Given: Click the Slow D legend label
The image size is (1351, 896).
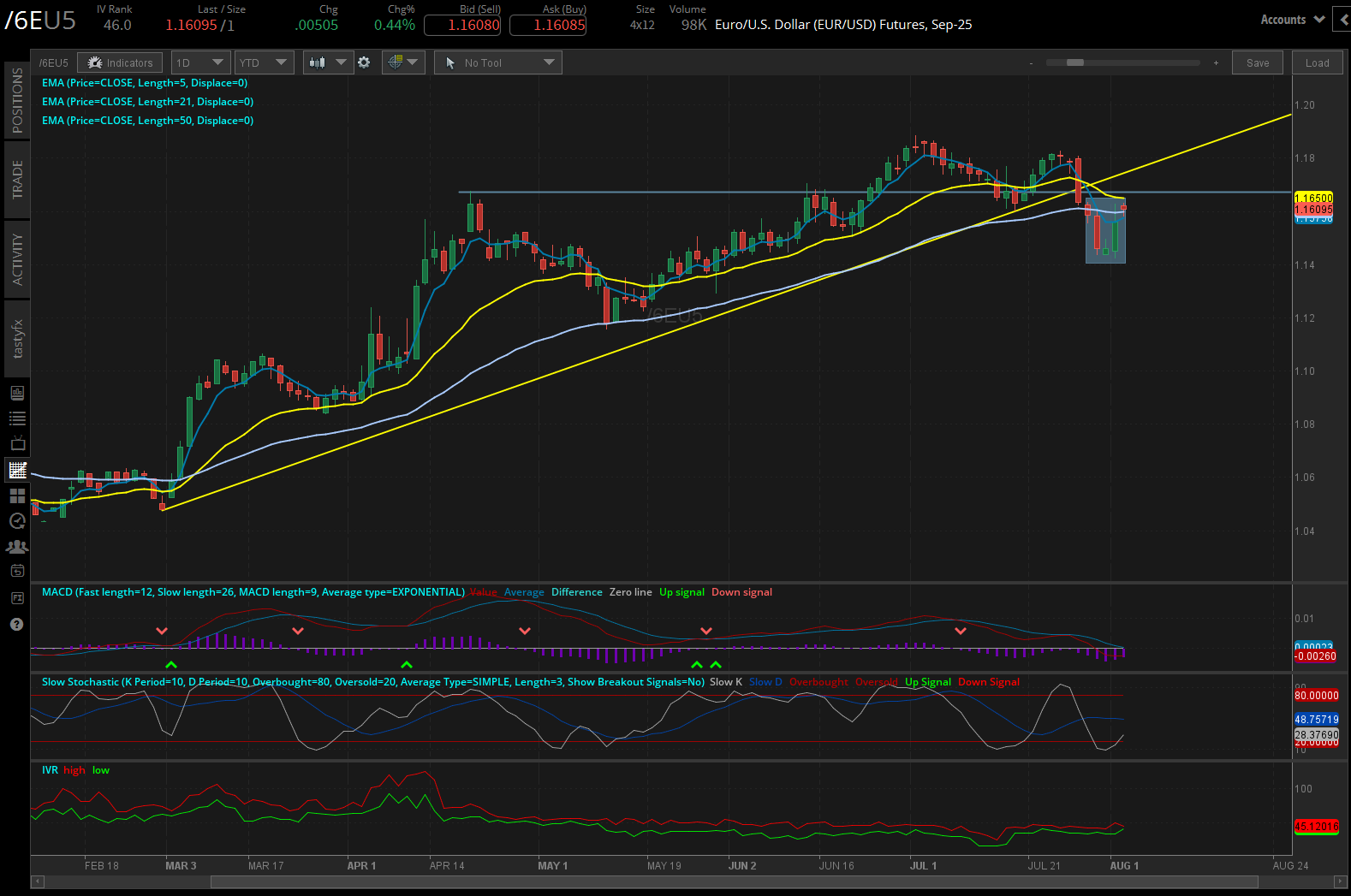Looking at the screenshot, I should pyautogui.click(x=765, y=682).
